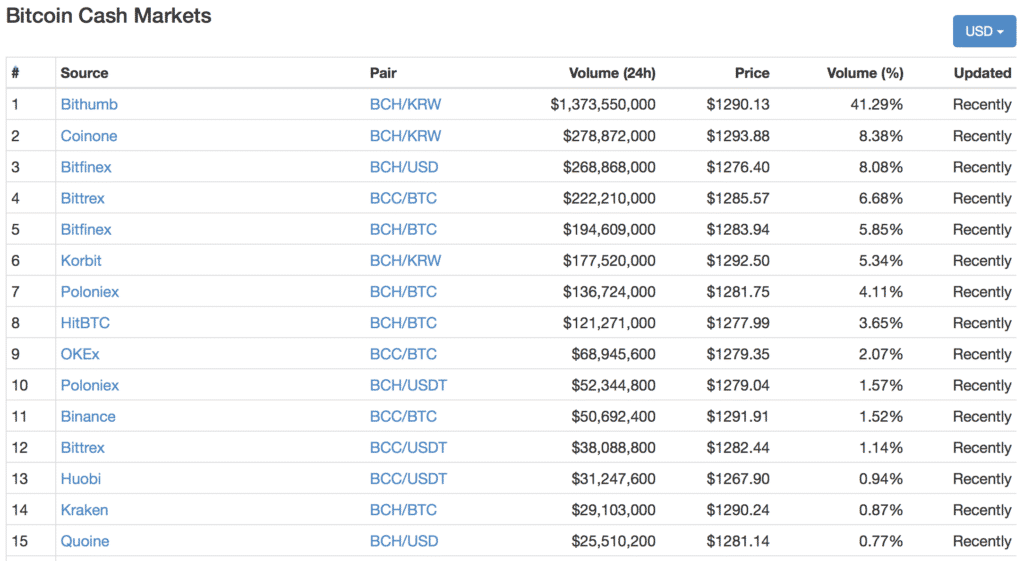Open Bitfinex link in row 5
The height and width of the screenshot is (561, 1024).
pos(86,230)
